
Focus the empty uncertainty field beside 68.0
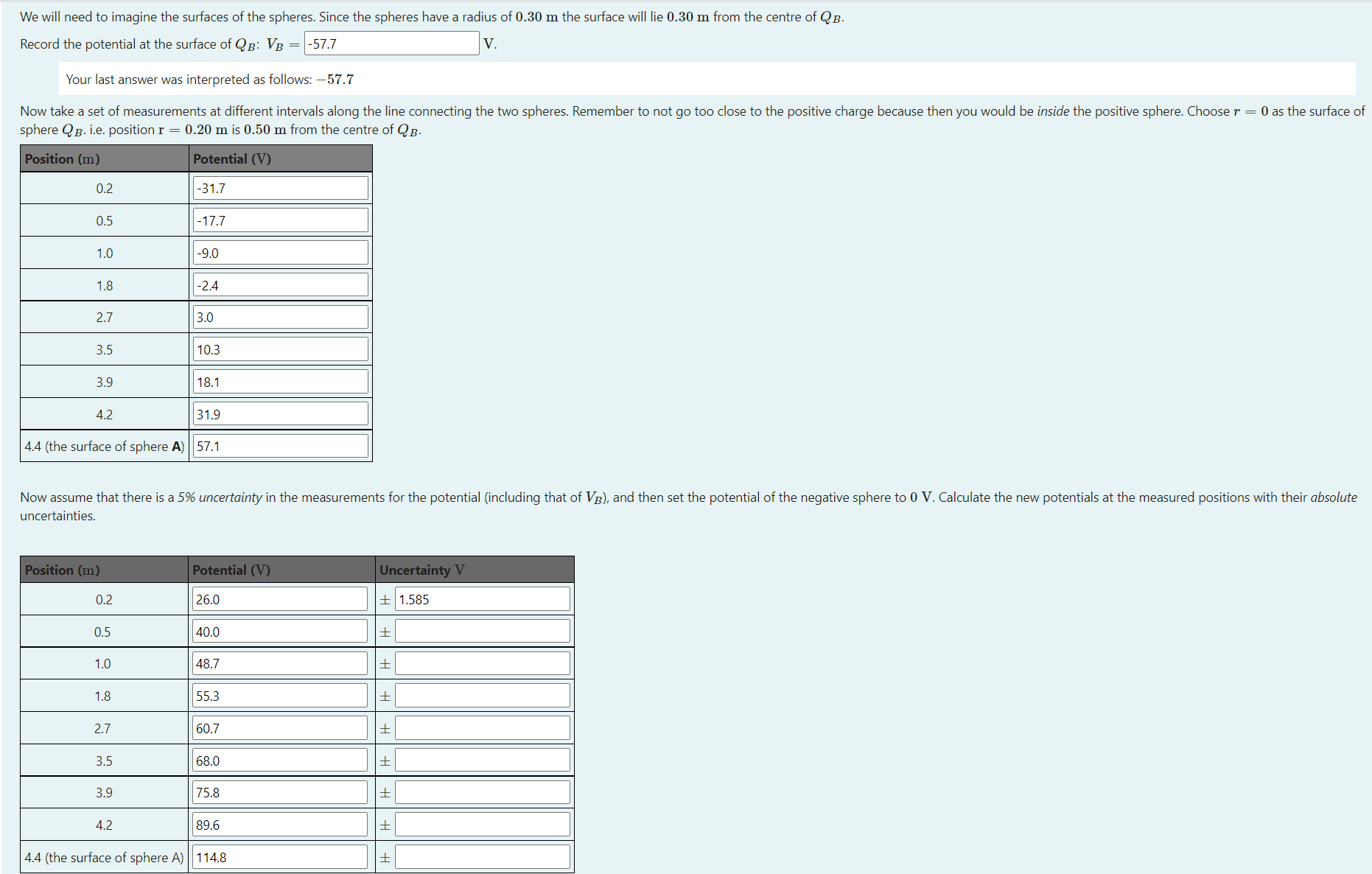tap(483, 761)
